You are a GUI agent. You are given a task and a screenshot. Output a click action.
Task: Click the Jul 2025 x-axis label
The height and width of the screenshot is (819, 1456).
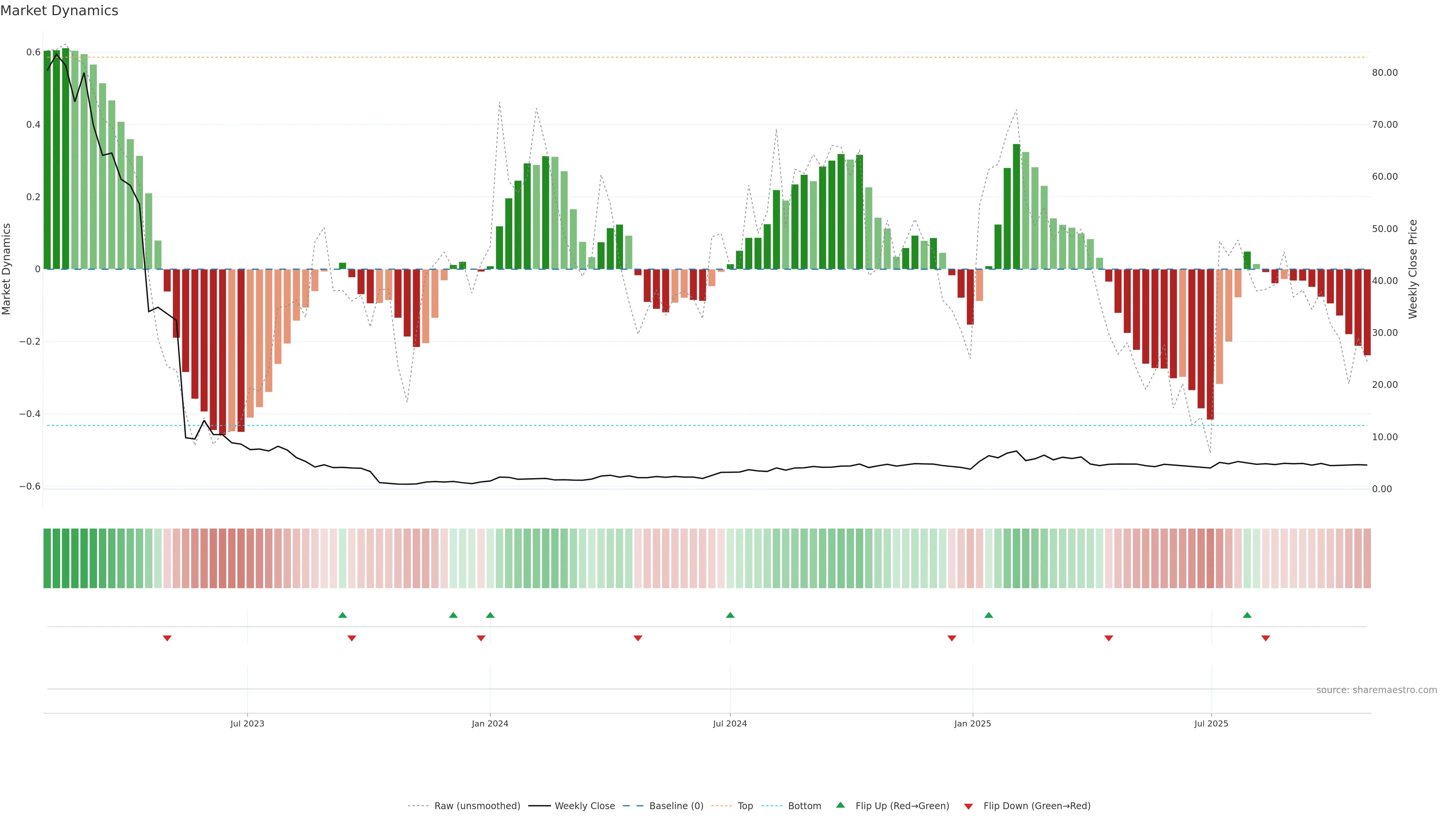tap(1211, 723)
